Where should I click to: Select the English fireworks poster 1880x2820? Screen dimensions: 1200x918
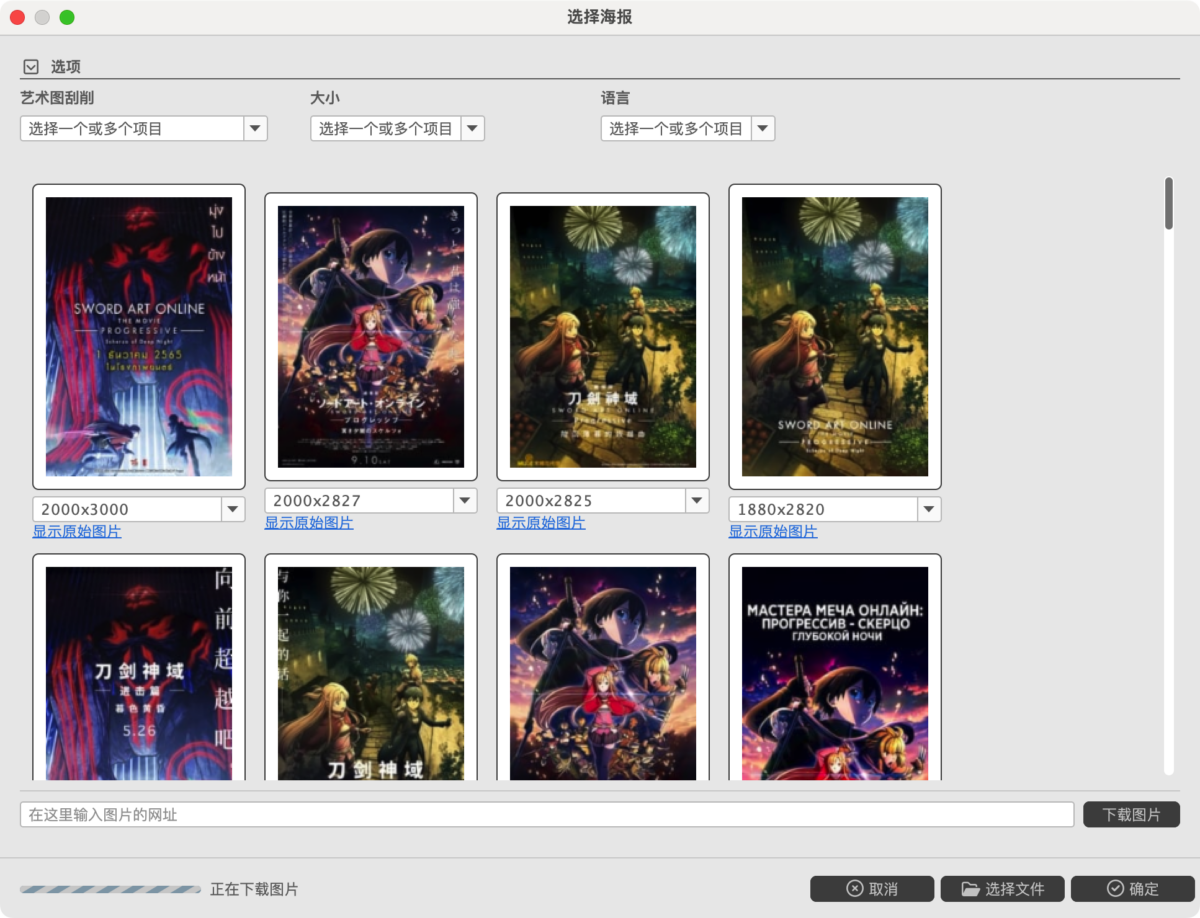tap(835, 337)
